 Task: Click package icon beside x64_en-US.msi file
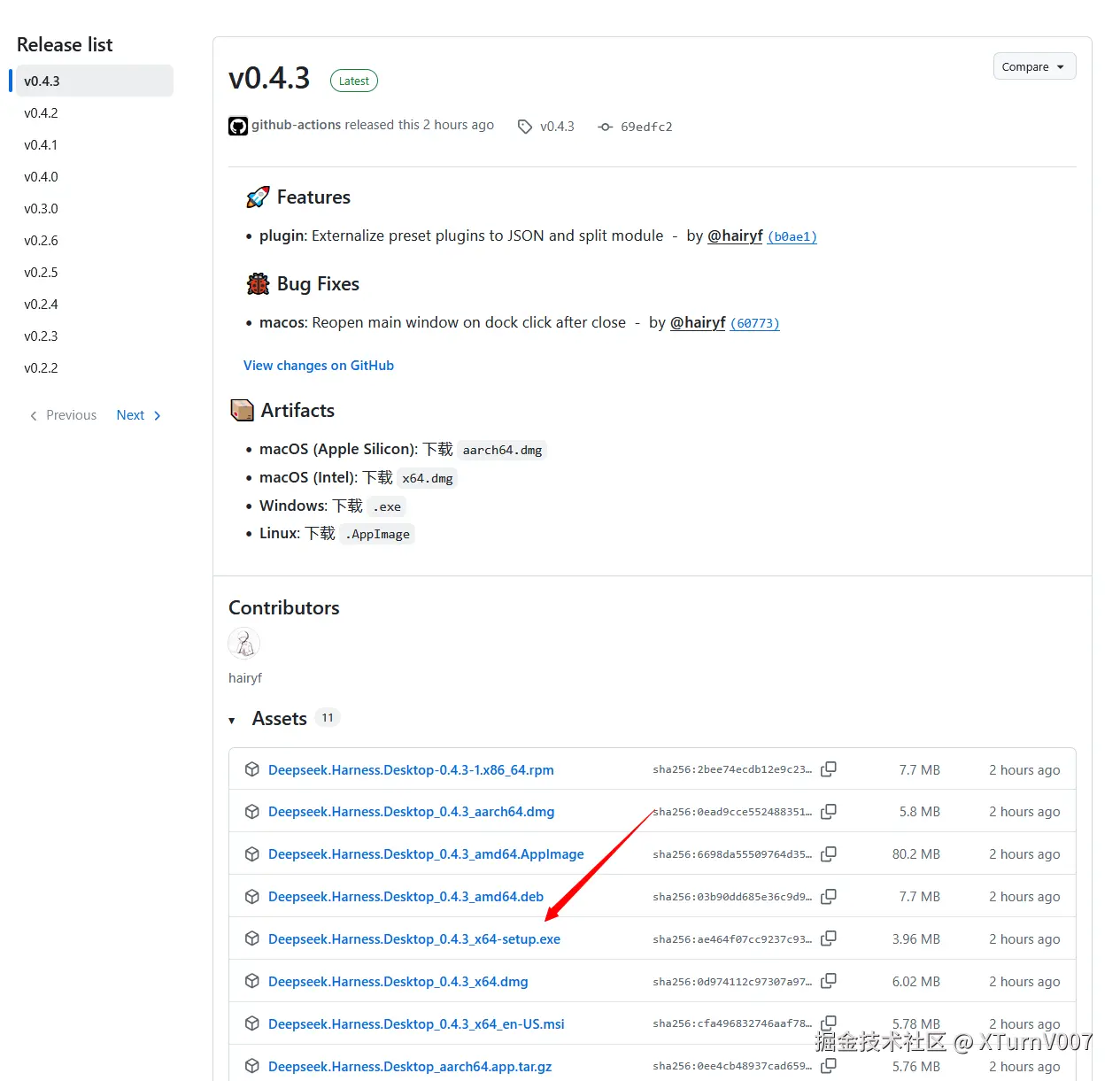[x=252, y=1023]
